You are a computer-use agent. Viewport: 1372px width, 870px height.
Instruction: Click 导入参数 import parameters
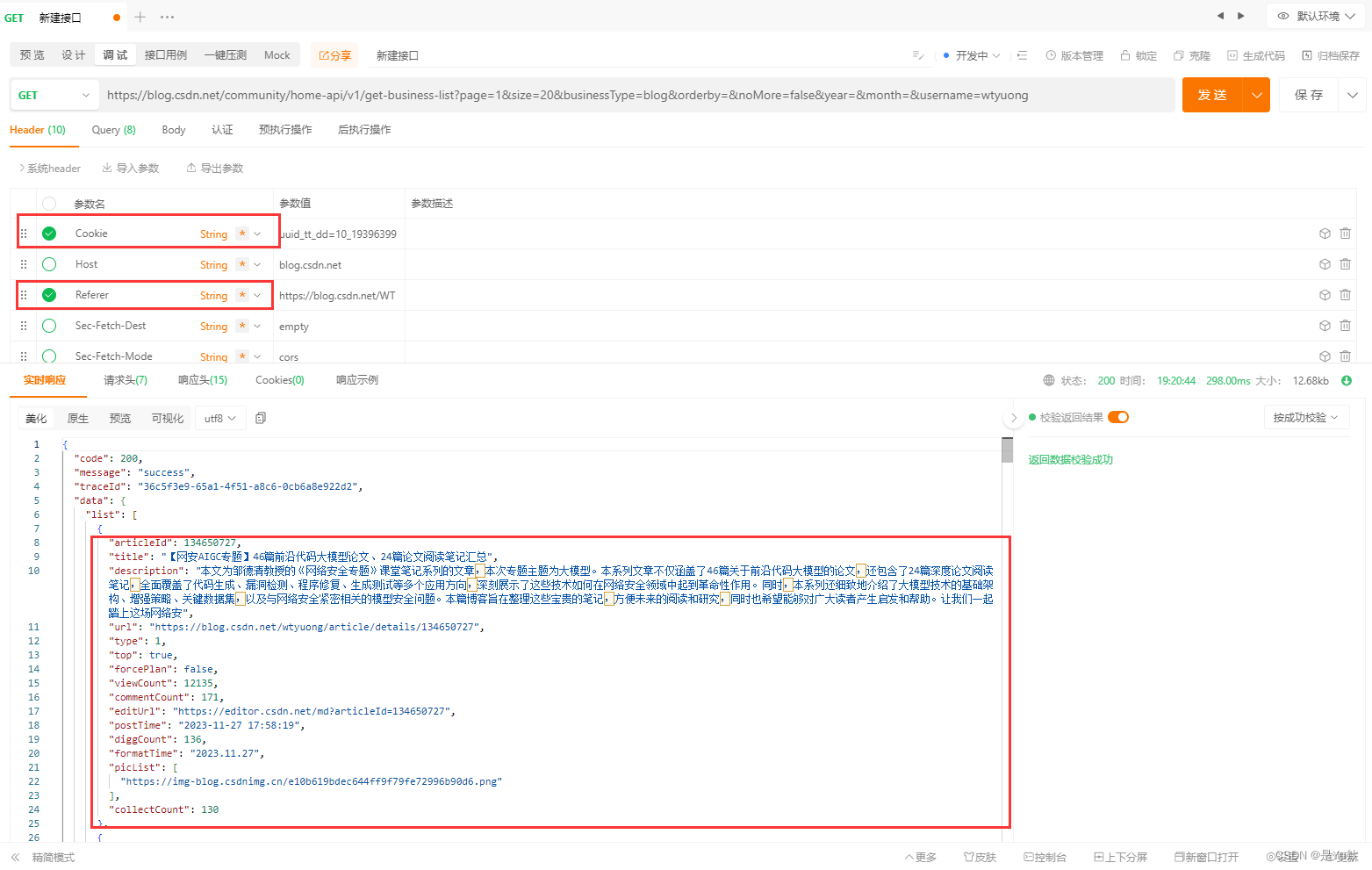pyautogui.click(x=131, y=168)
